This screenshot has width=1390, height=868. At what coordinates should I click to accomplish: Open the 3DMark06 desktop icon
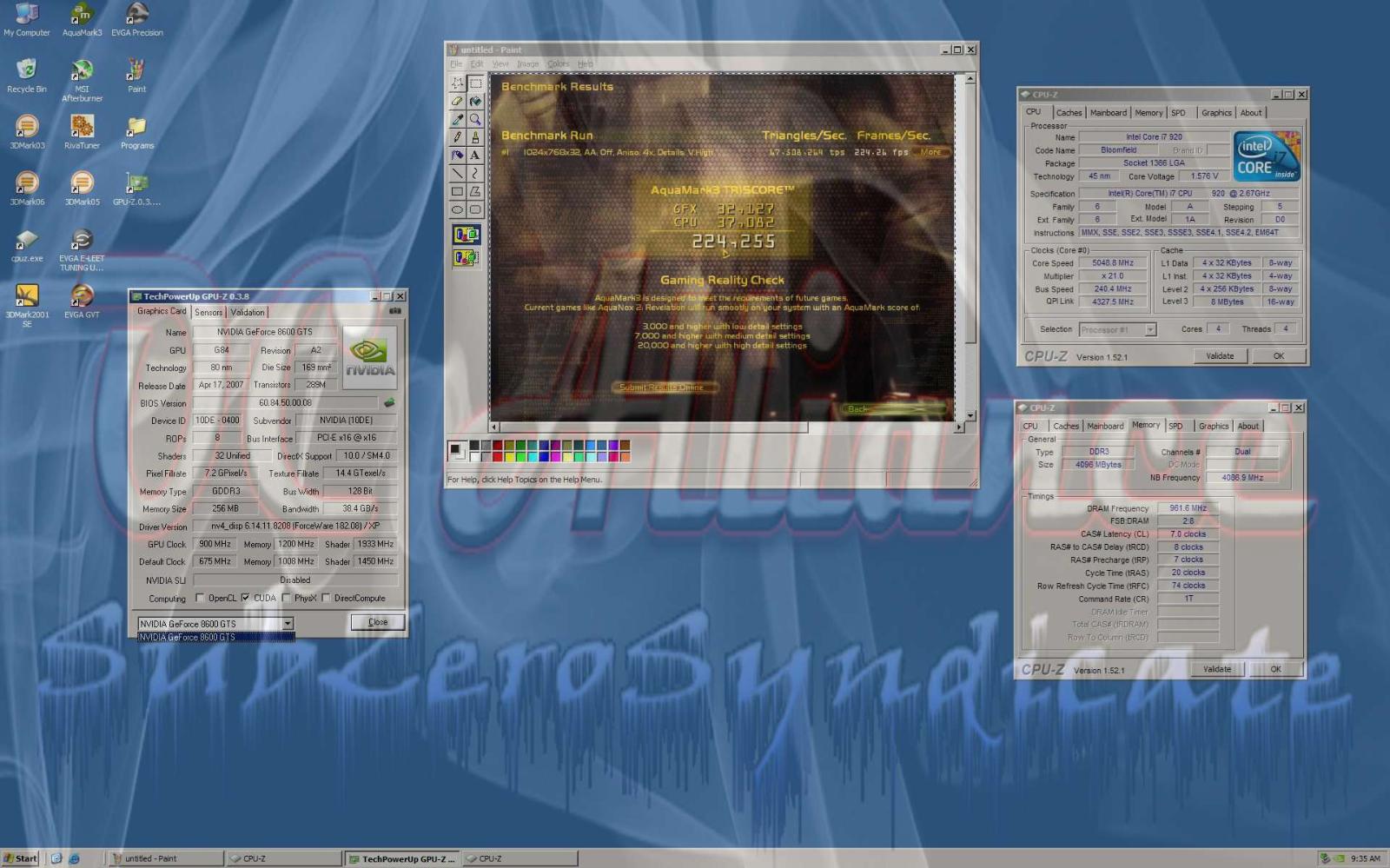point(27,189)
